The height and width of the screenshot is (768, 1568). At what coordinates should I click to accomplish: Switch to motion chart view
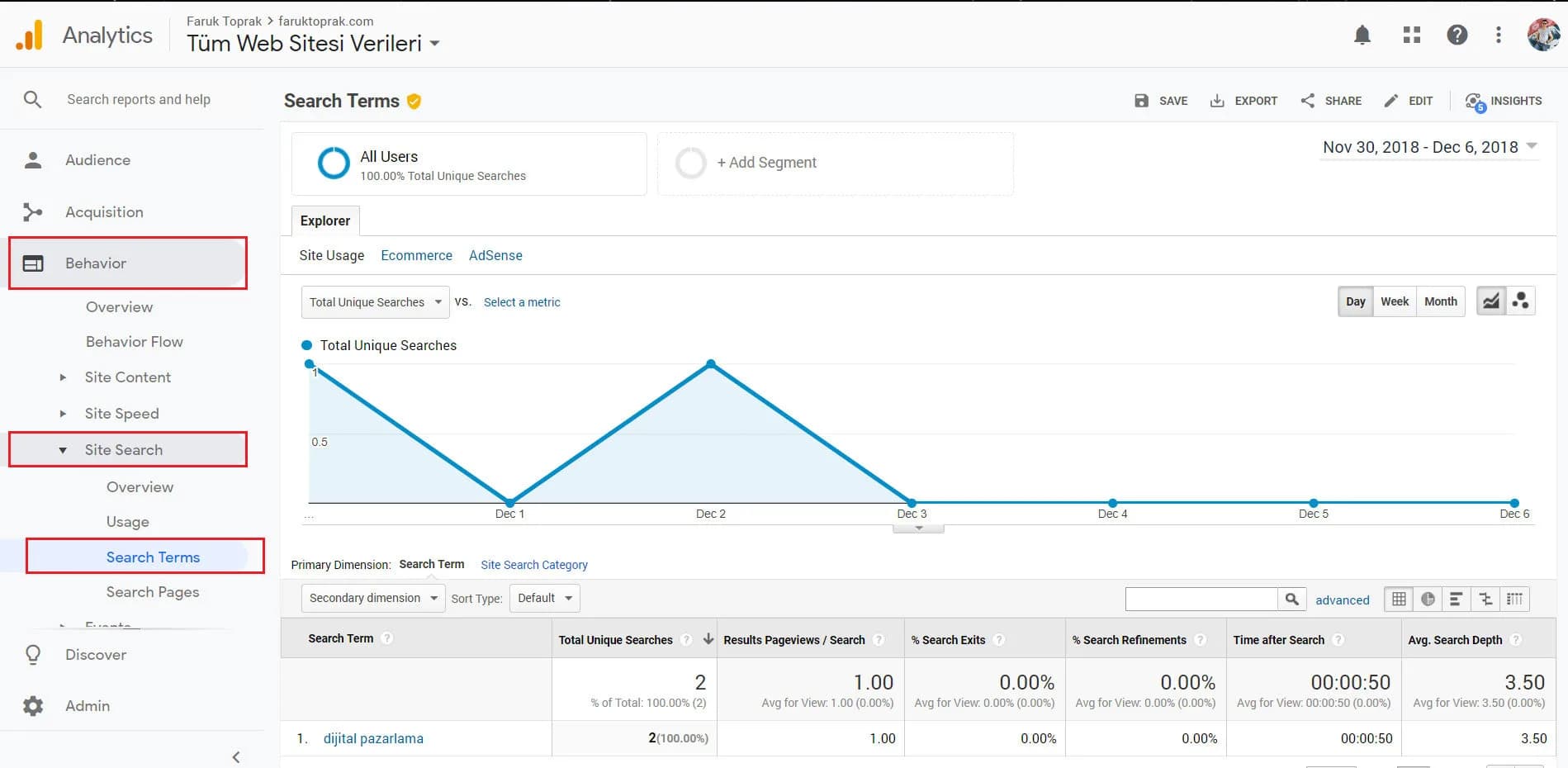(x=1521, y=301)
